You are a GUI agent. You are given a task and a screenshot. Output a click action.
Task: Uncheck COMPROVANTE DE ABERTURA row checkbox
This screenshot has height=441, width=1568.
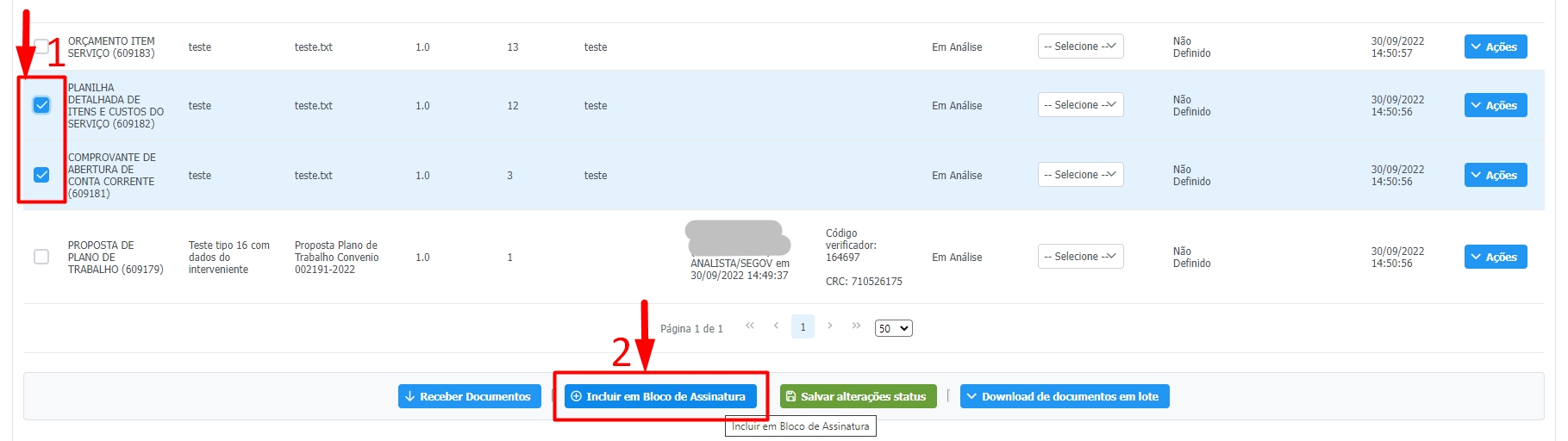pyautogui.click(x=41, y=175)
